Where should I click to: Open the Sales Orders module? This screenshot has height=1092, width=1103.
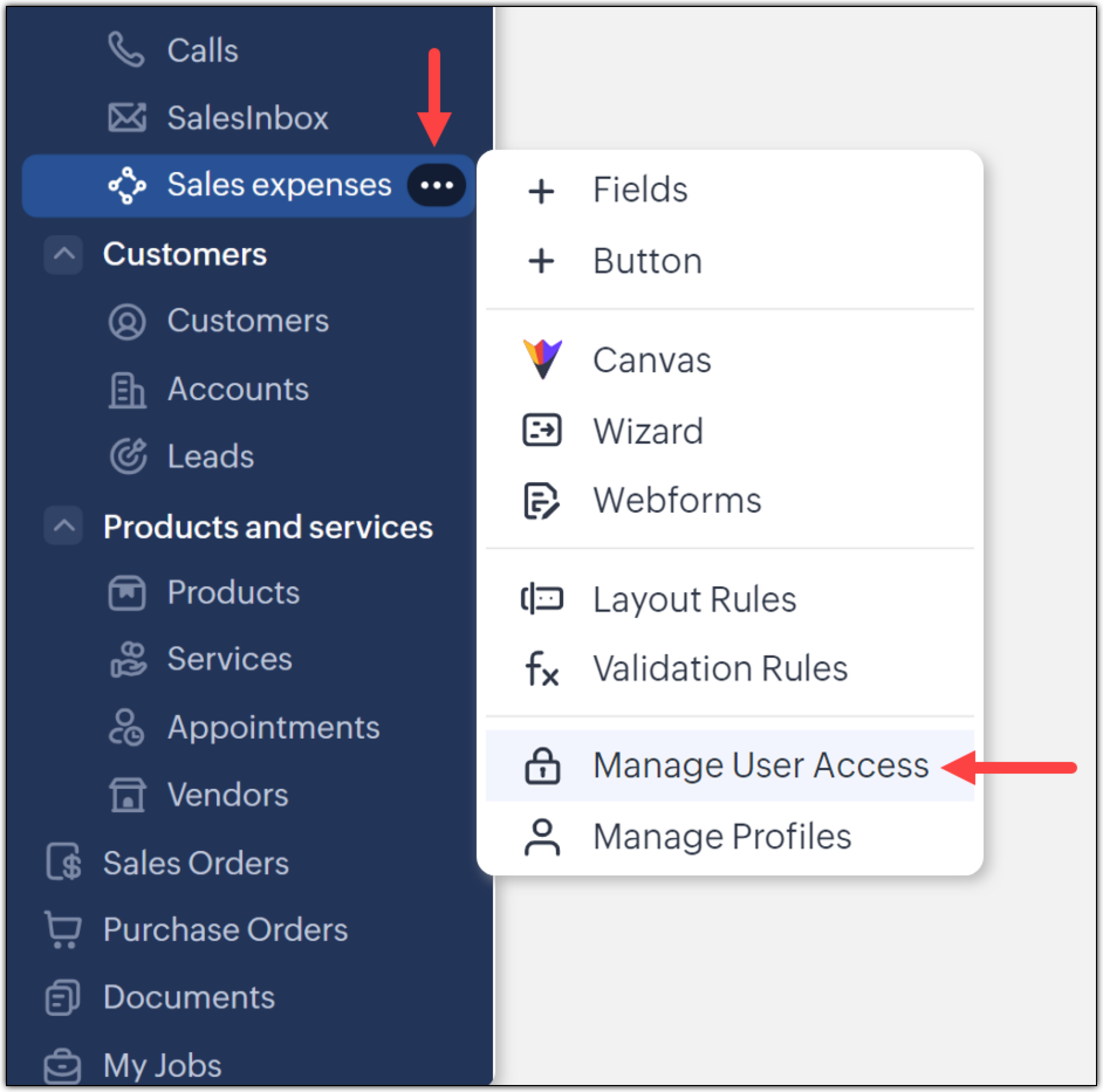196,863
